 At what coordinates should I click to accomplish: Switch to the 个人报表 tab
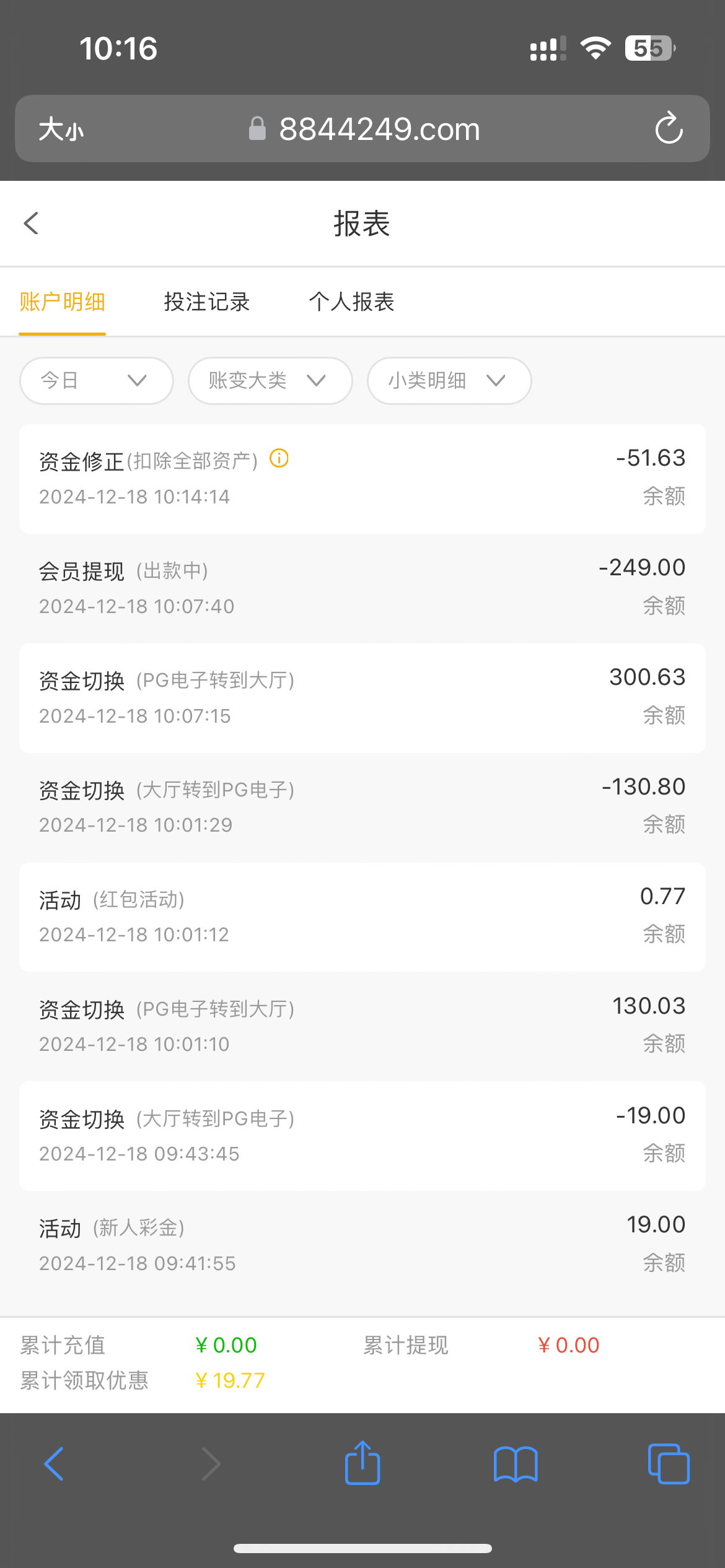click(351, 302)
